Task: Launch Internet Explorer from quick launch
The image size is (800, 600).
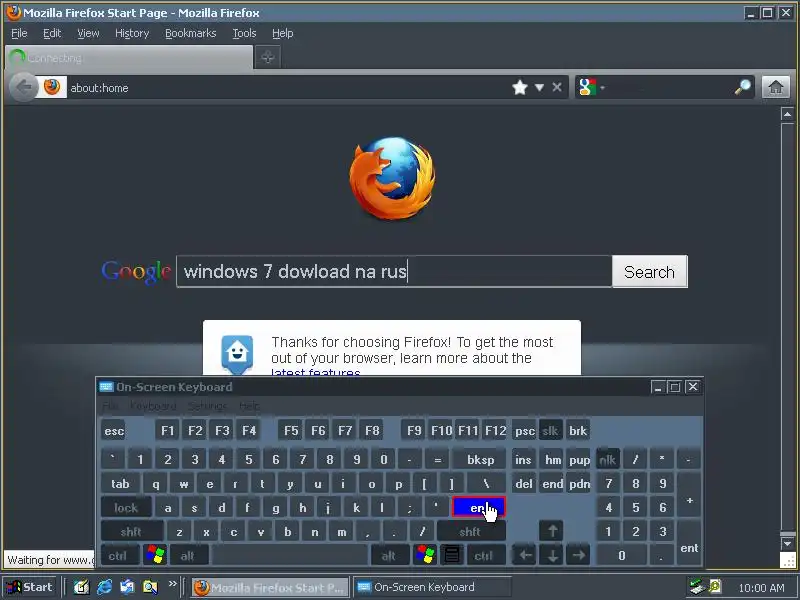Action: (x=105, y=587)
